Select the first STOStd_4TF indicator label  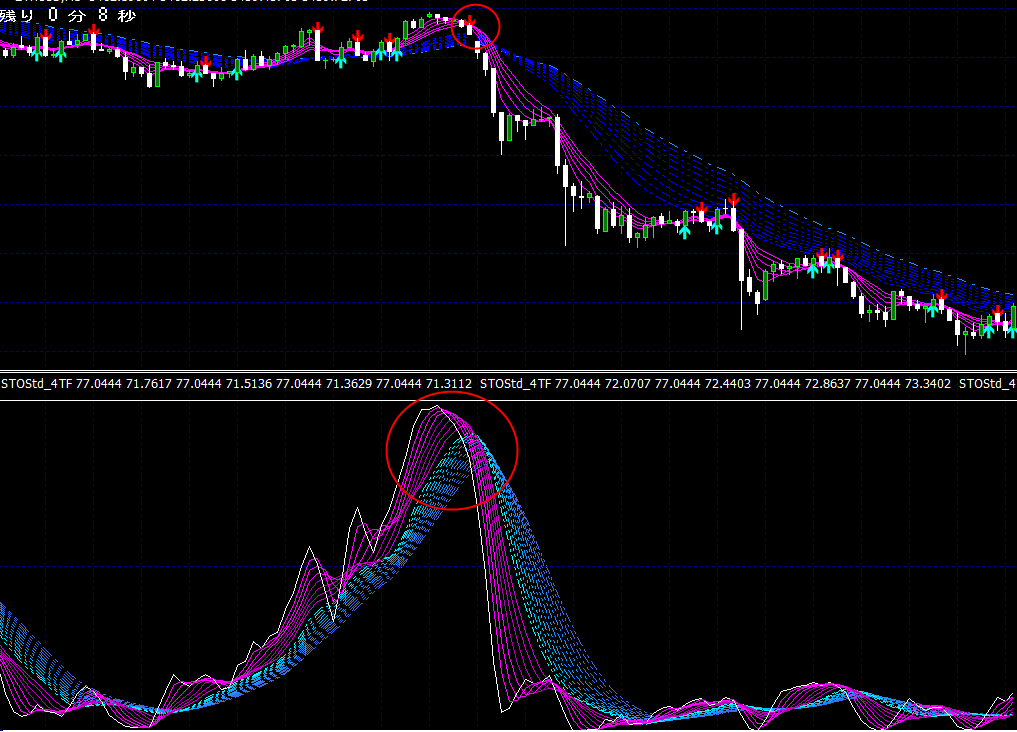tap(37, 384)
